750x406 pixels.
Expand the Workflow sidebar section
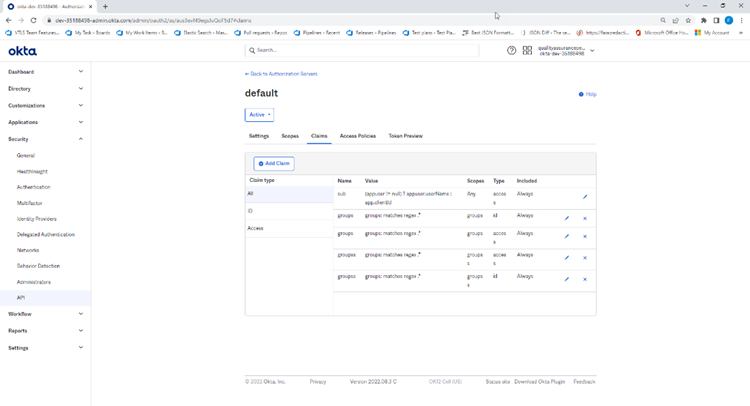point(45,314)
